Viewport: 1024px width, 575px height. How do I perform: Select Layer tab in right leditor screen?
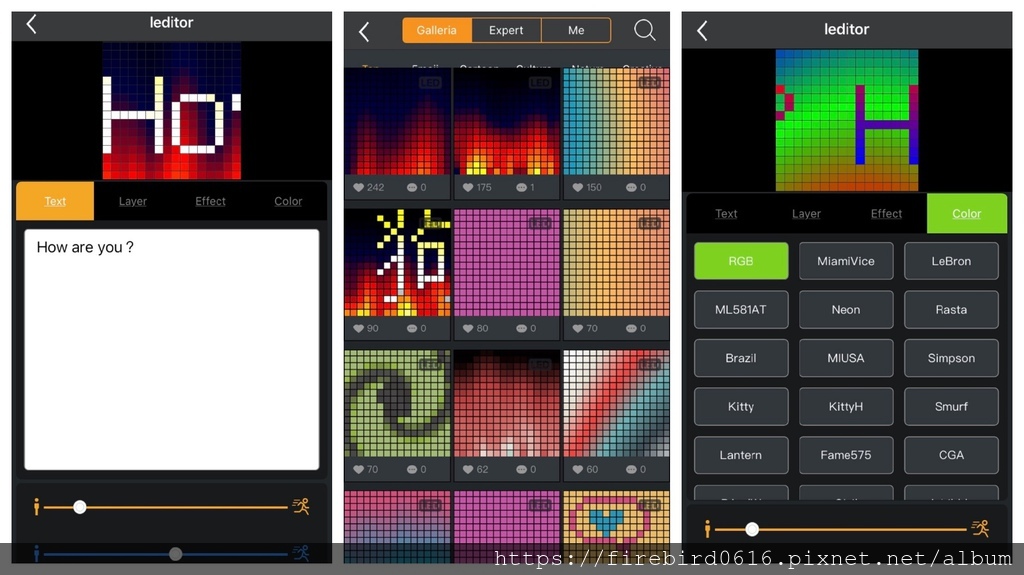coord(806,214)
